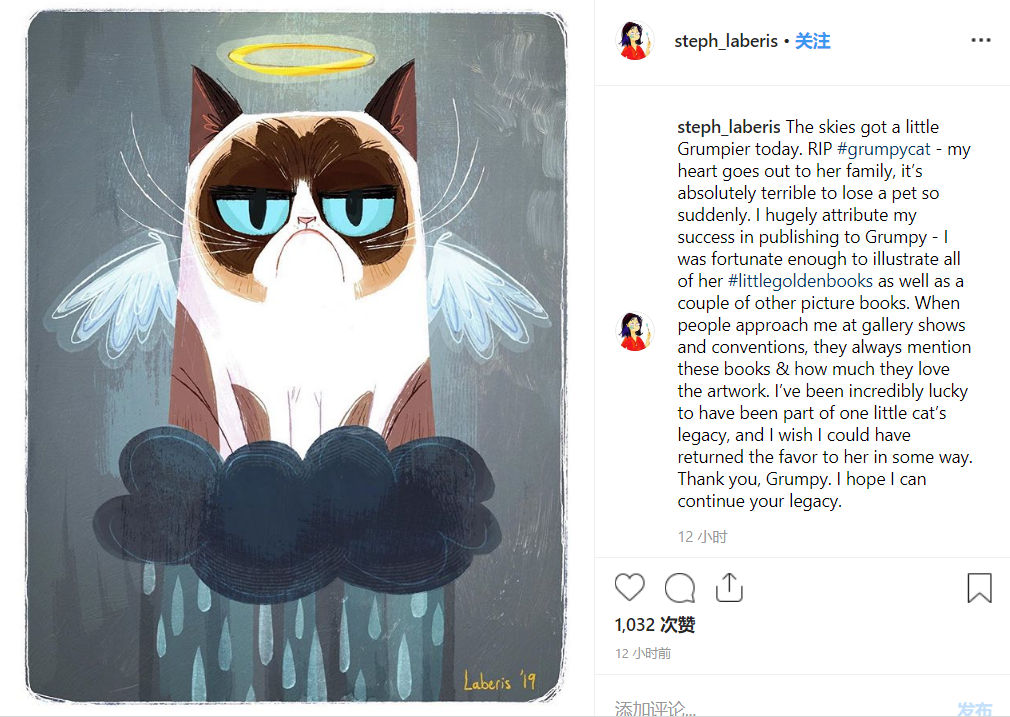
Task: Click the Laberis '19 signature on artwork
Action: pos(500,680)
